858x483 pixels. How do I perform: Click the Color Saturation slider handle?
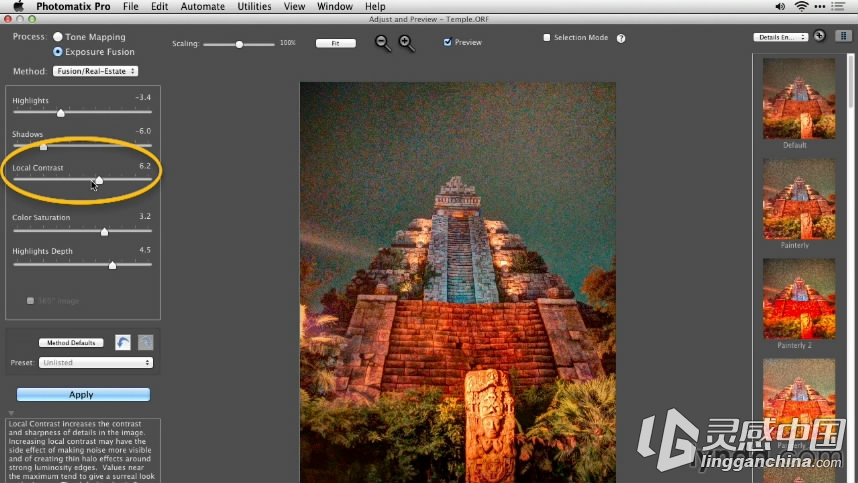coord(105,231)
